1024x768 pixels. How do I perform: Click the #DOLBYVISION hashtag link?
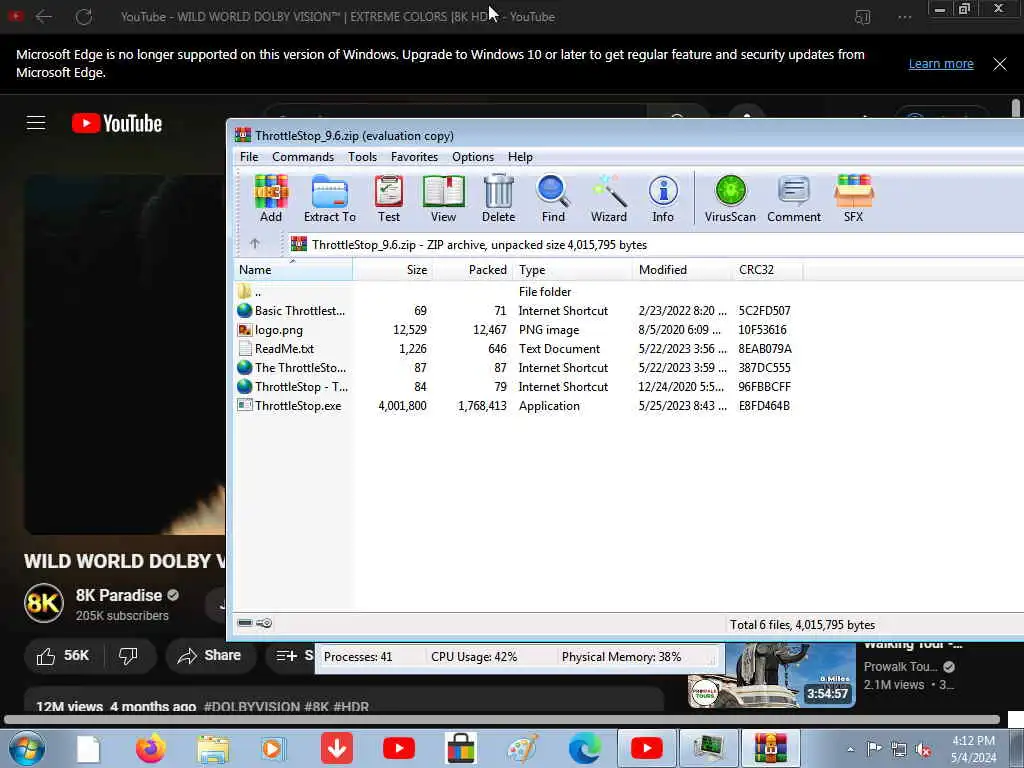pyautogui.click(x=252, y=707)
